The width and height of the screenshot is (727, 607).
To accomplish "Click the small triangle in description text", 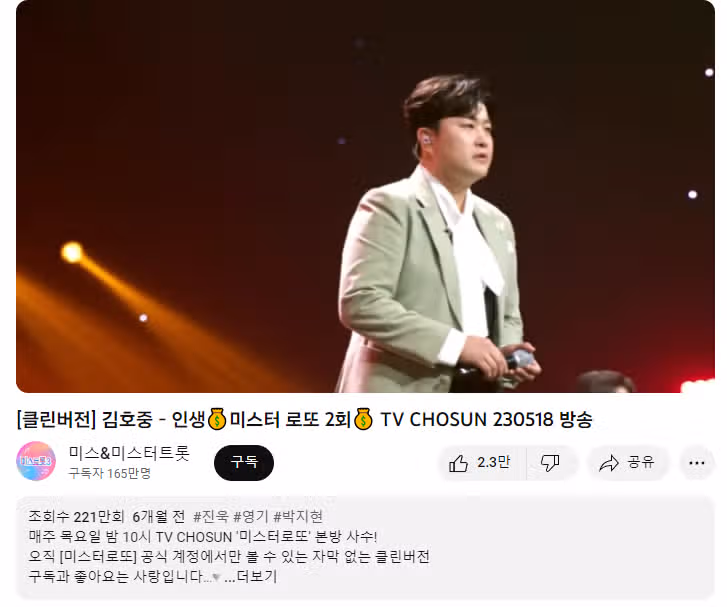I will [216, 578].
